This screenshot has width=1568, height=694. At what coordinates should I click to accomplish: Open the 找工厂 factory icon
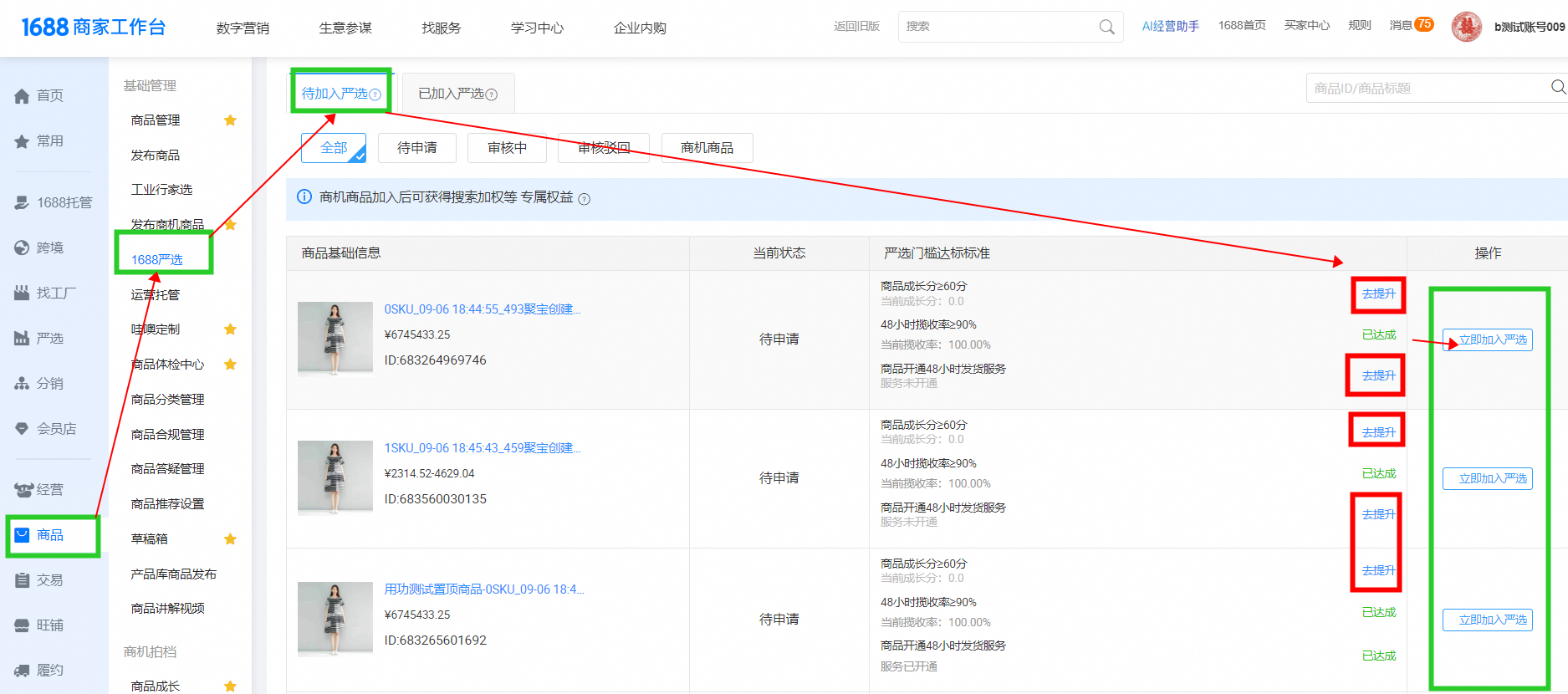coord(23,293)
